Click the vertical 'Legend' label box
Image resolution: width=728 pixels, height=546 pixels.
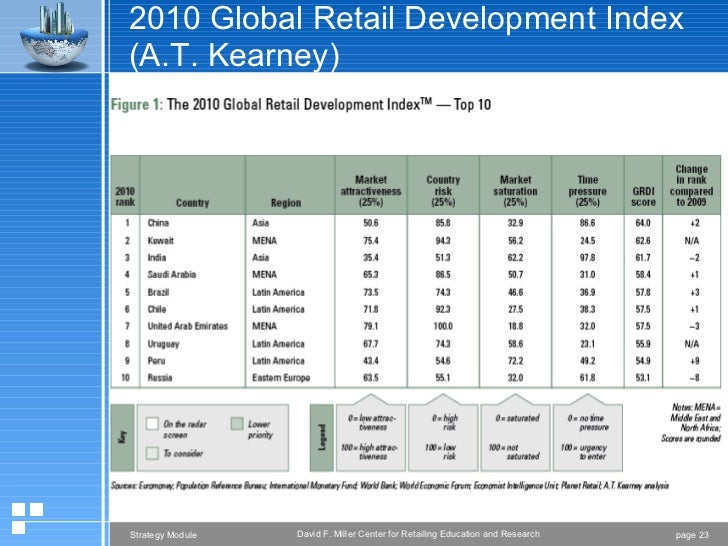tap(322, 437)
